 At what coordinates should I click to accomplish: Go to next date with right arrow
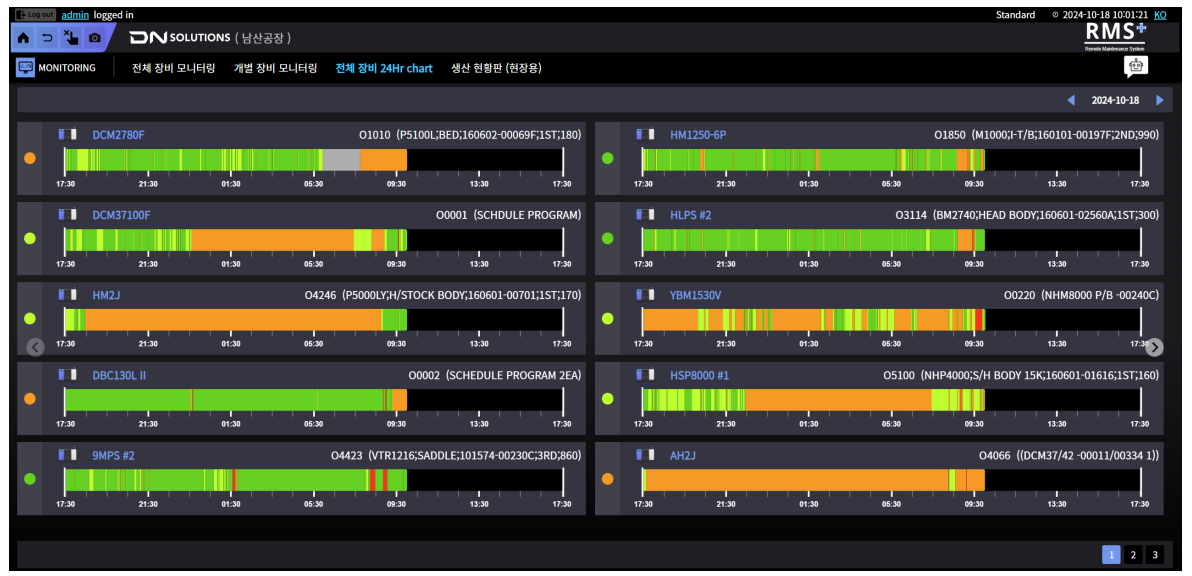coord(1160,100)
